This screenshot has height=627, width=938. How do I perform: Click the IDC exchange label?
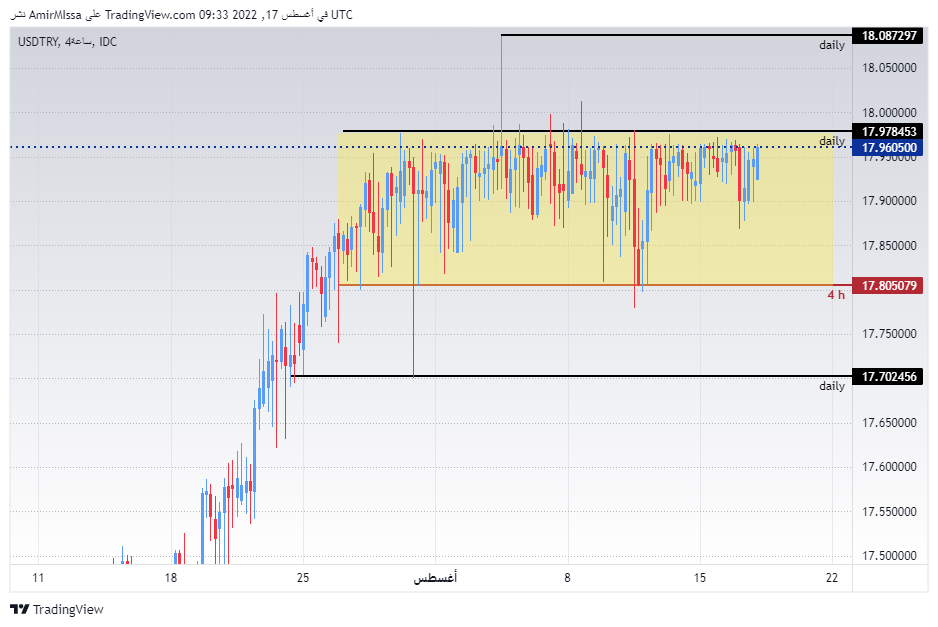(x=108, y=42)
